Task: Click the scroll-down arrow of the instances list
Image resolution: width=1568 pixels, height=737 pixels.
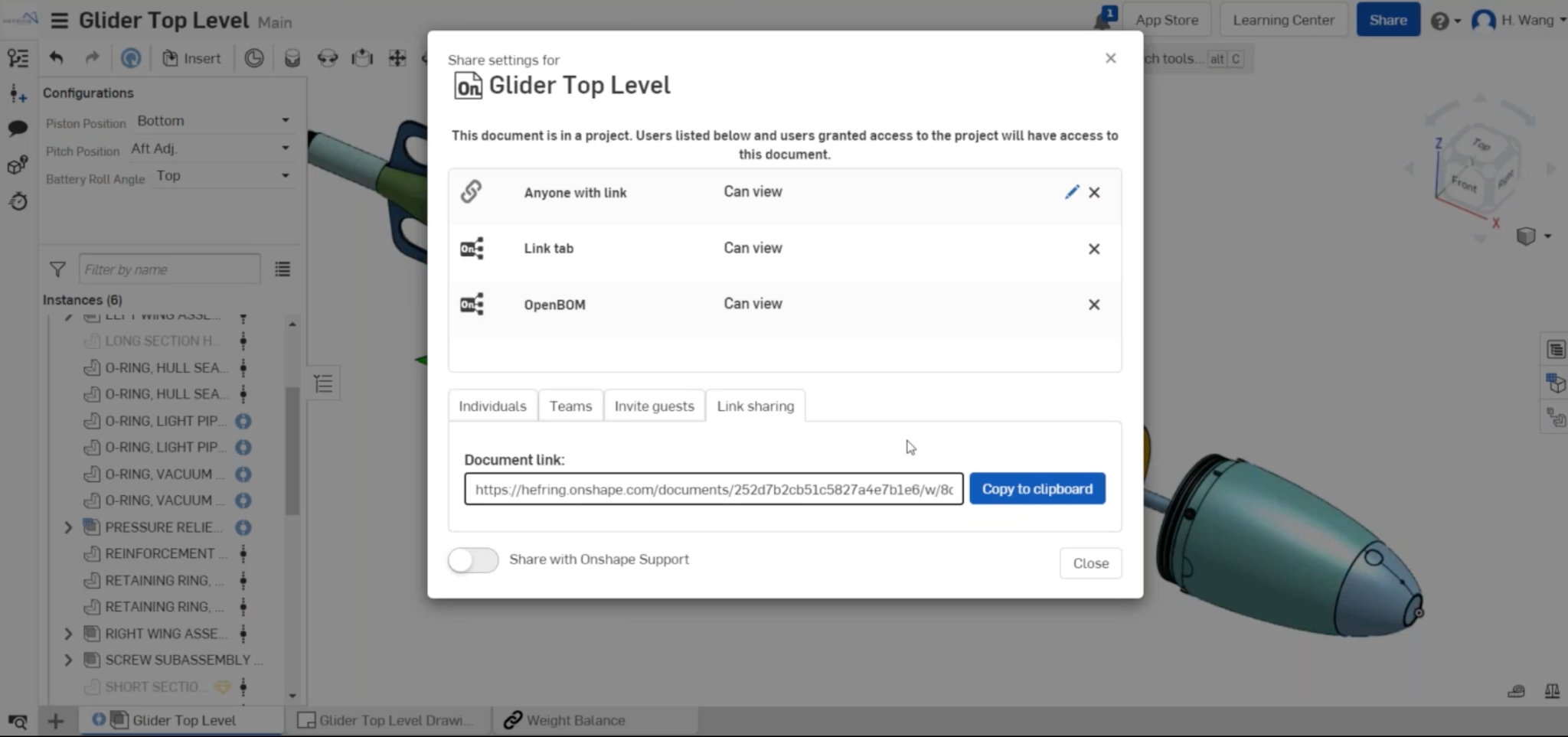Action: (292, 696)
